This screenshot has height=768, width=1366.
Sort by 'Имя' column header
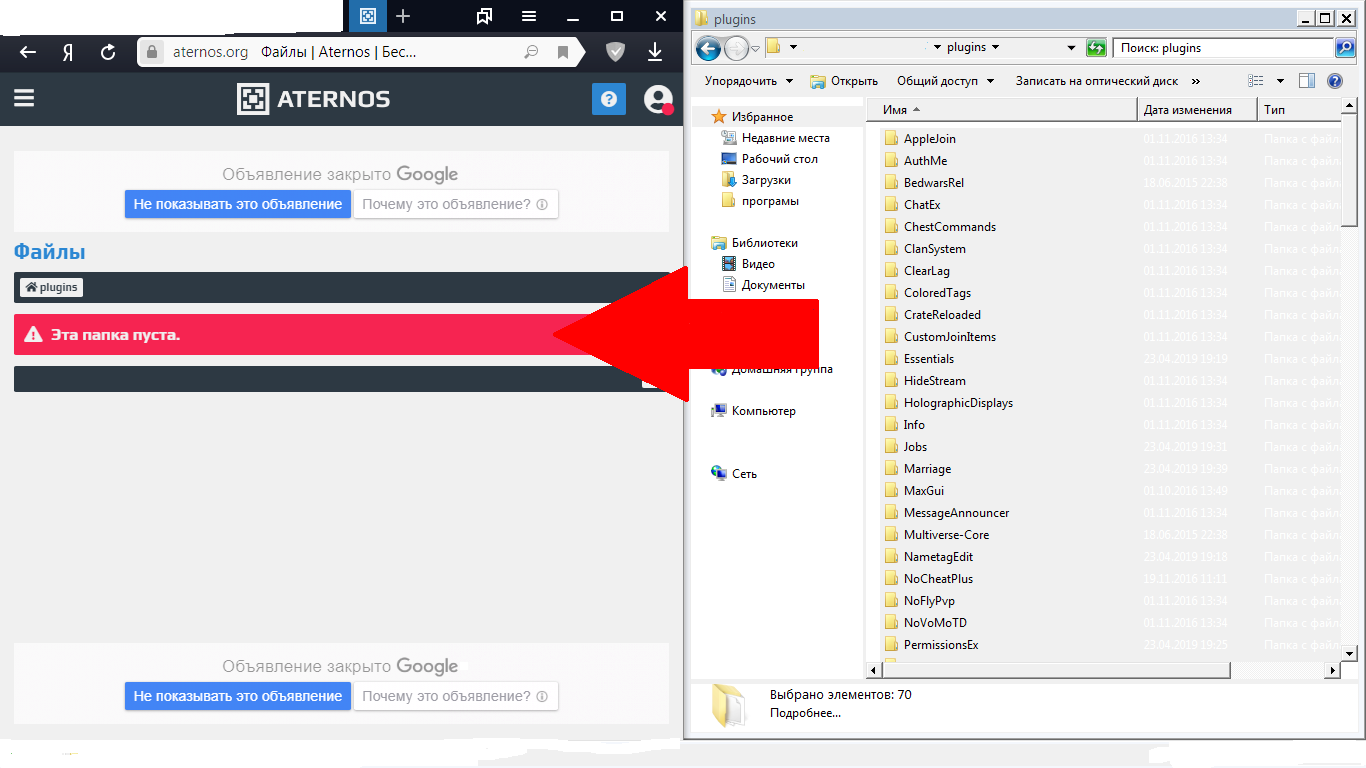[x=1003, y=110]
